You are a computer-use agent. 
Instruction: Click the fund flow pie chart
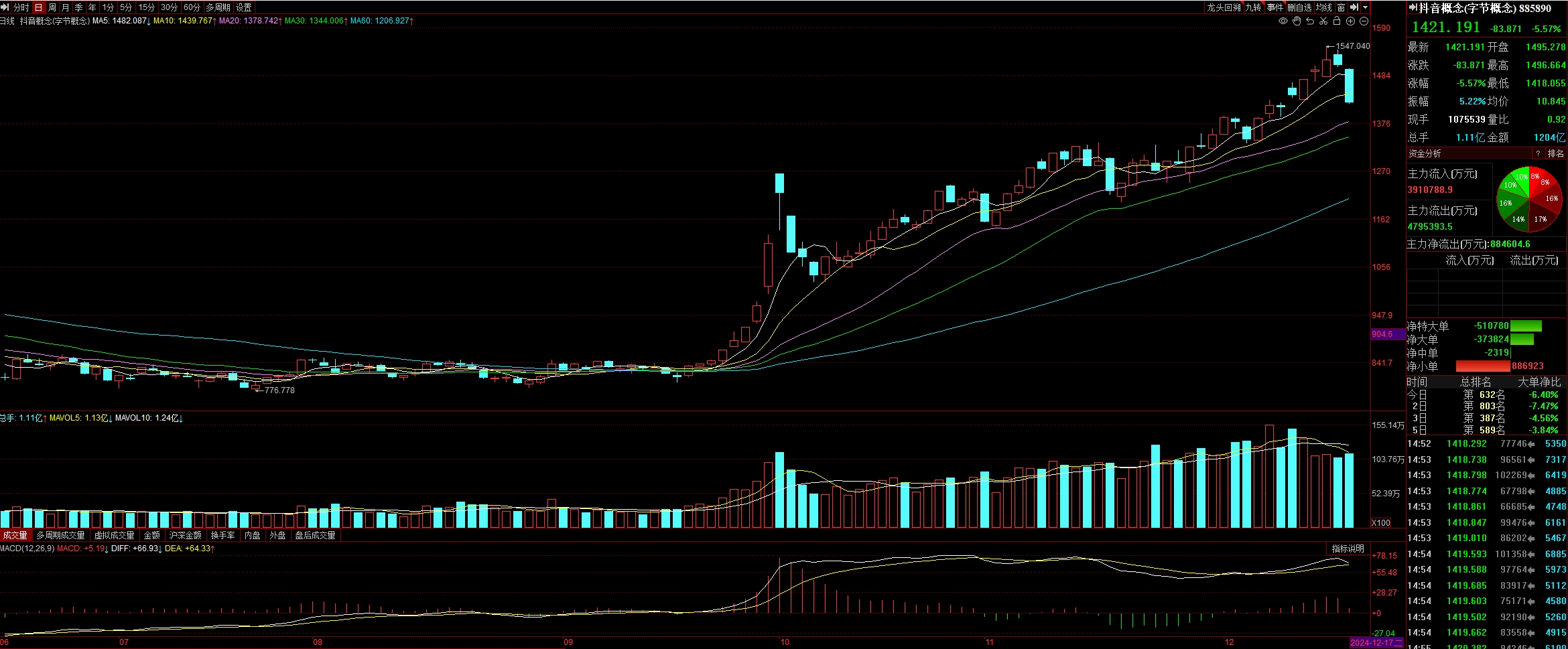1528,199
